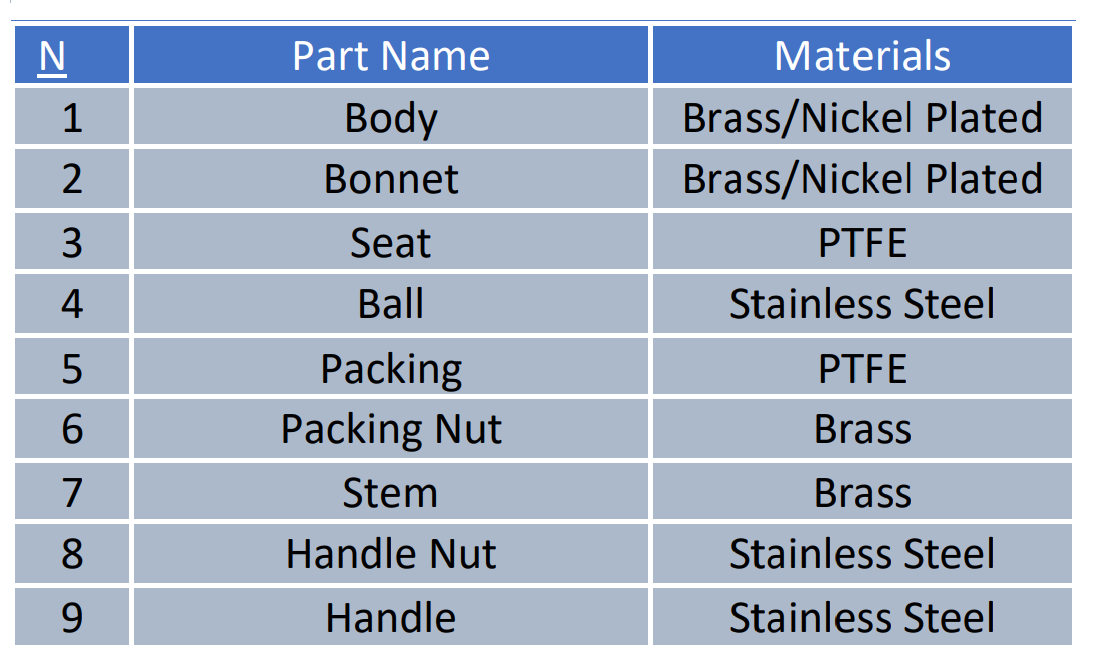This screenshot has height=664, width=1094.
Task: Click the Packing Nut row's Brass cell
Action: (862, 430)
